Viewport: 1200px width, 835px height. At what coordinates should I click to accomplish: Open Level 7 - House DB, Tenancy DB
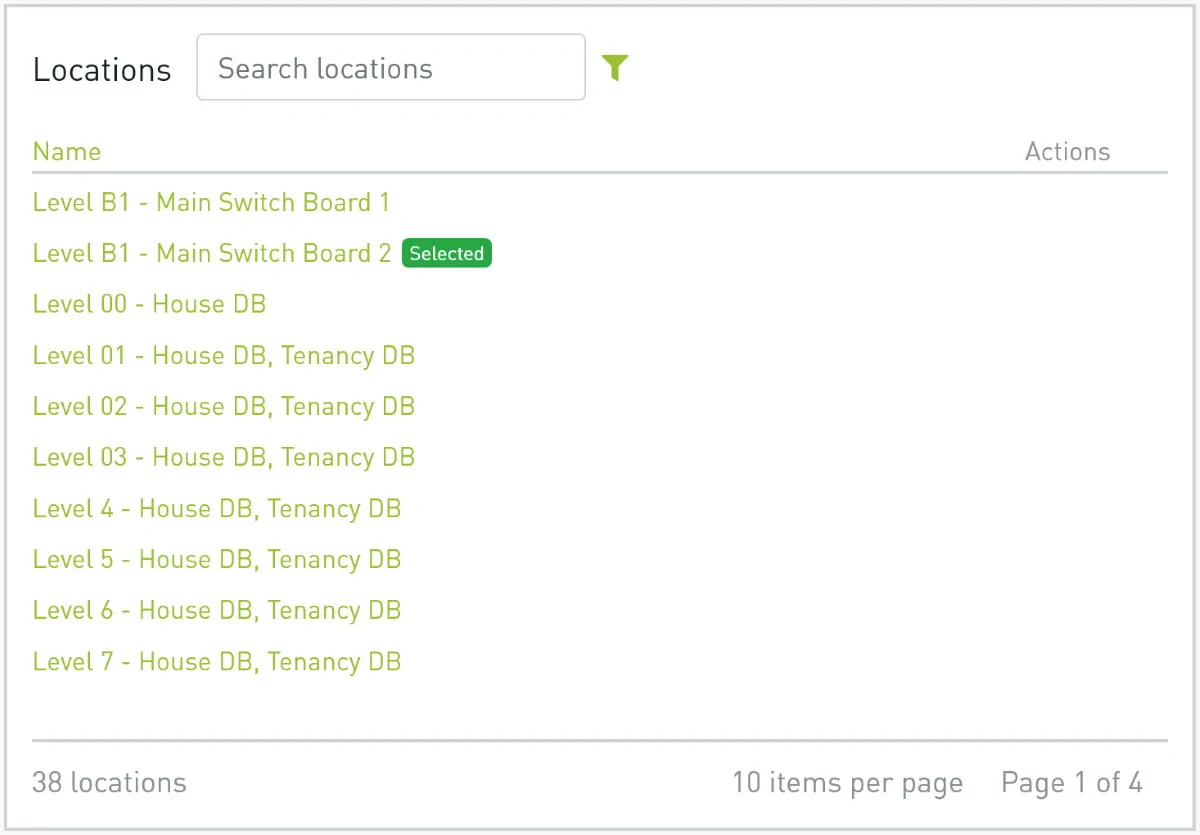[217, 661]
